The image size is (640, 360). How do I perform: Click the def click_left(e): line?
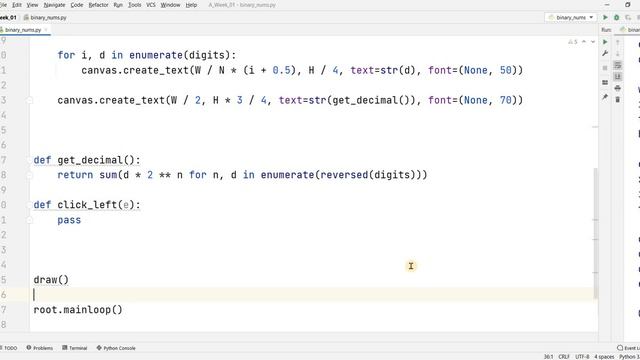[x=87, y=205]
